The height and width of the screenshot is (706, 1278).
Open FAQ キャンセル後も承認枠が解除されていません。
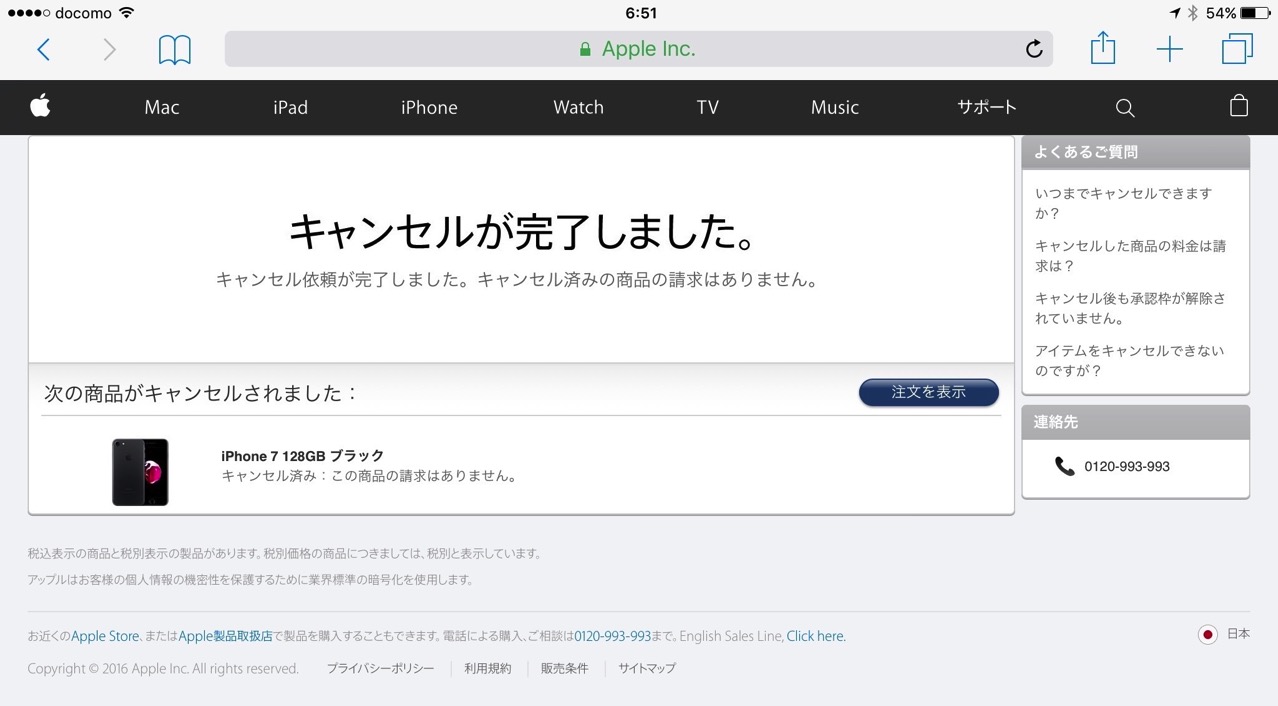point(1130,308)
